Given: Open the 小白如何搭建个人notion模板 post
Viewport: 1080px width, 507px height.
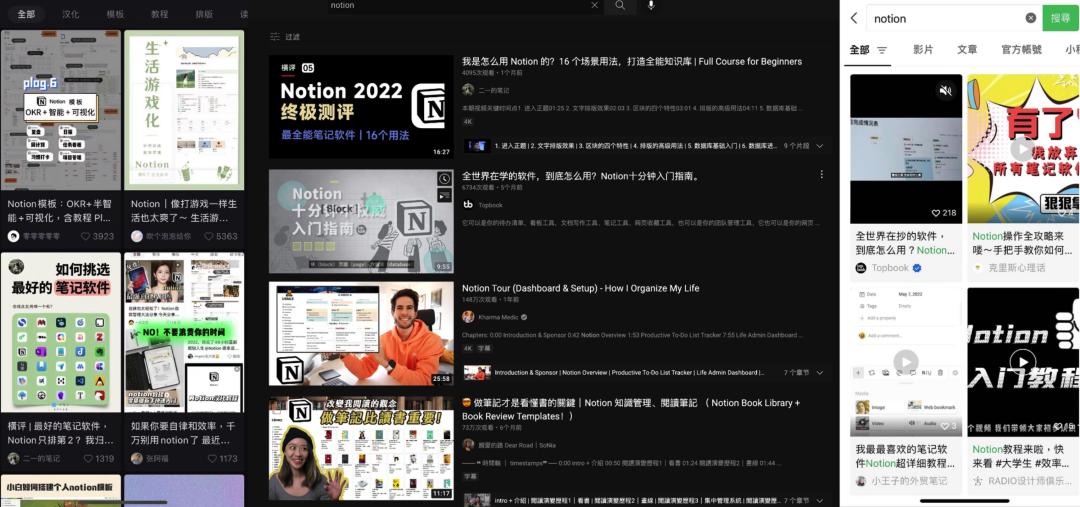Looking at the screenshot, I should tap(61, 490).
